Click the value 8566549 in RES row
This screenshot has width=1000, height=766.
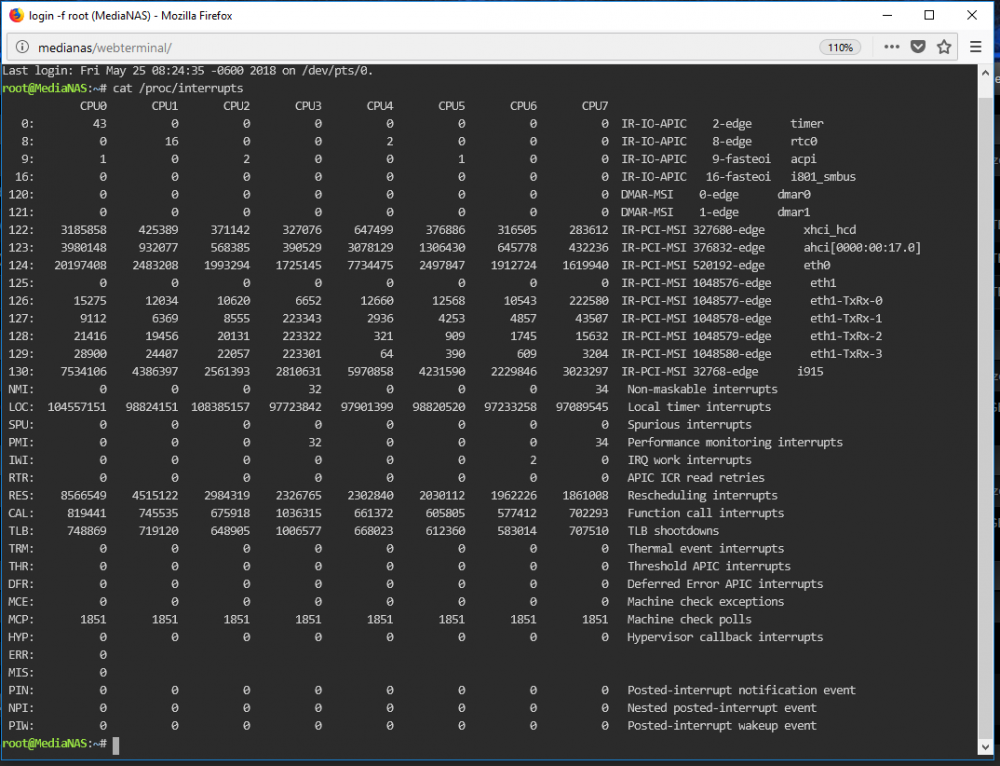(84, 496)
